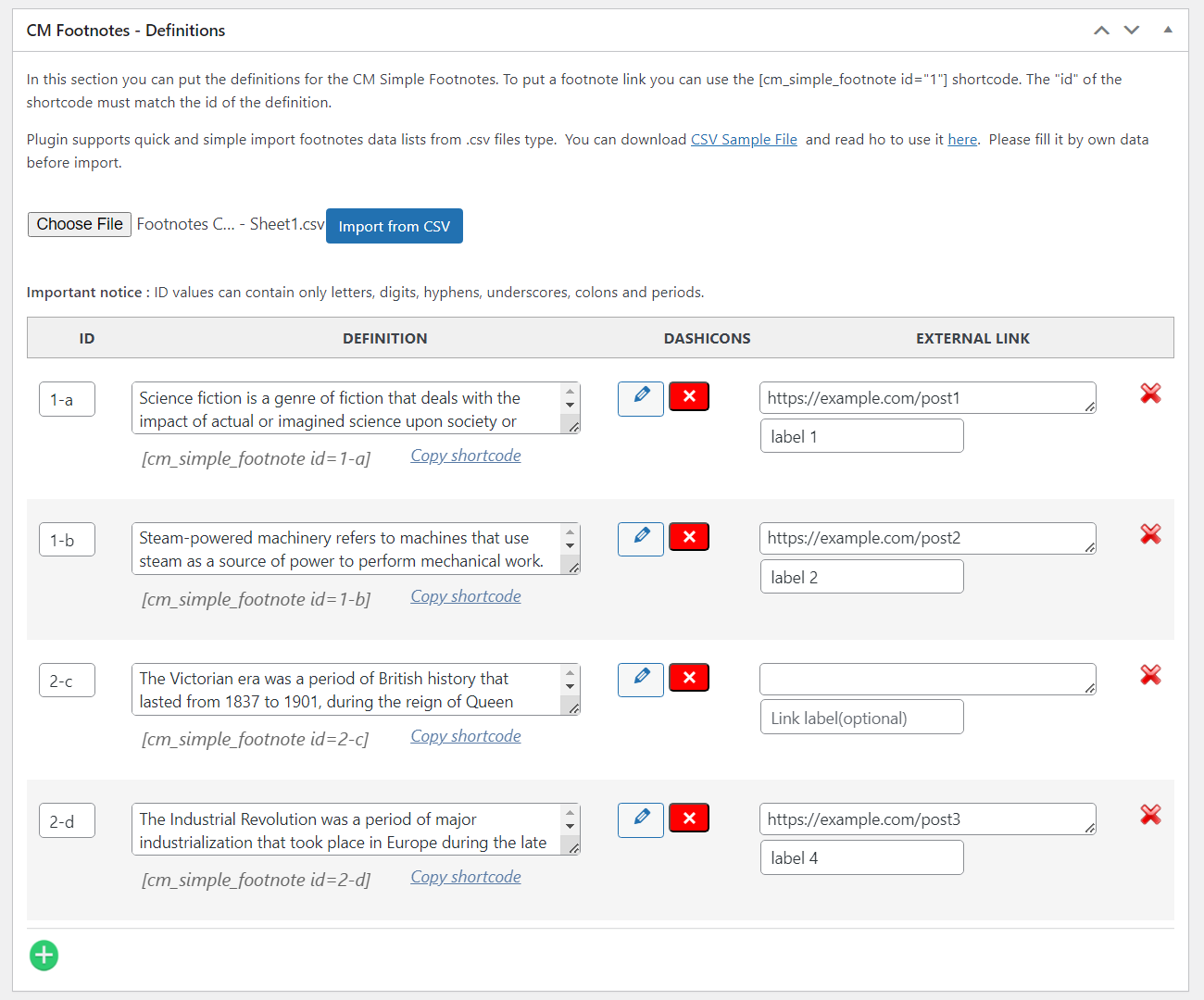Copy shortcode for footnote 2-c
Image resolution: width=1204 pixels, height=1000 pixels.
[466, 736]
